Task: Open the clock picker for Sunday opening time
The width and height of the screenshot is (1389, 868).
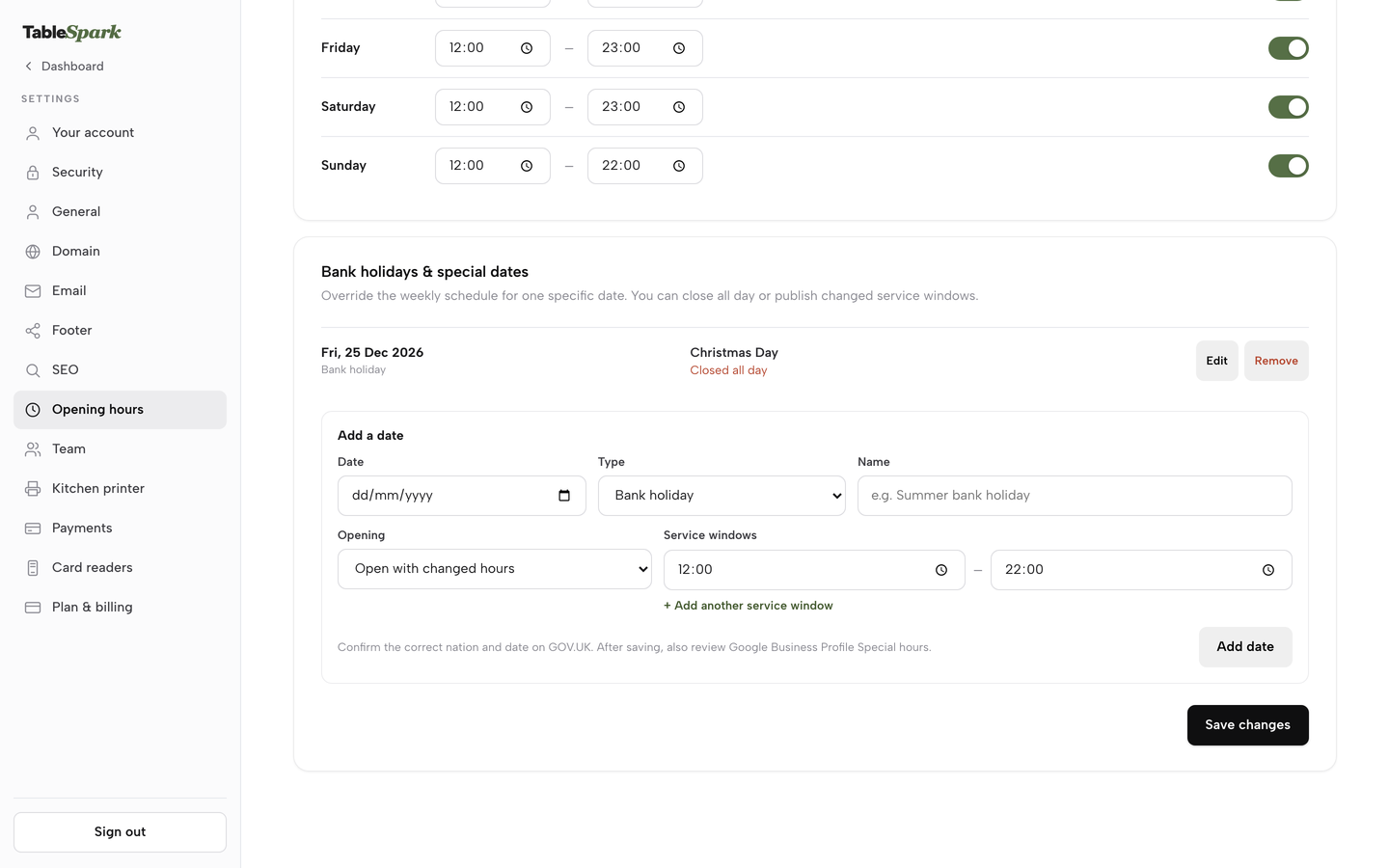Action: click(527, 166)
